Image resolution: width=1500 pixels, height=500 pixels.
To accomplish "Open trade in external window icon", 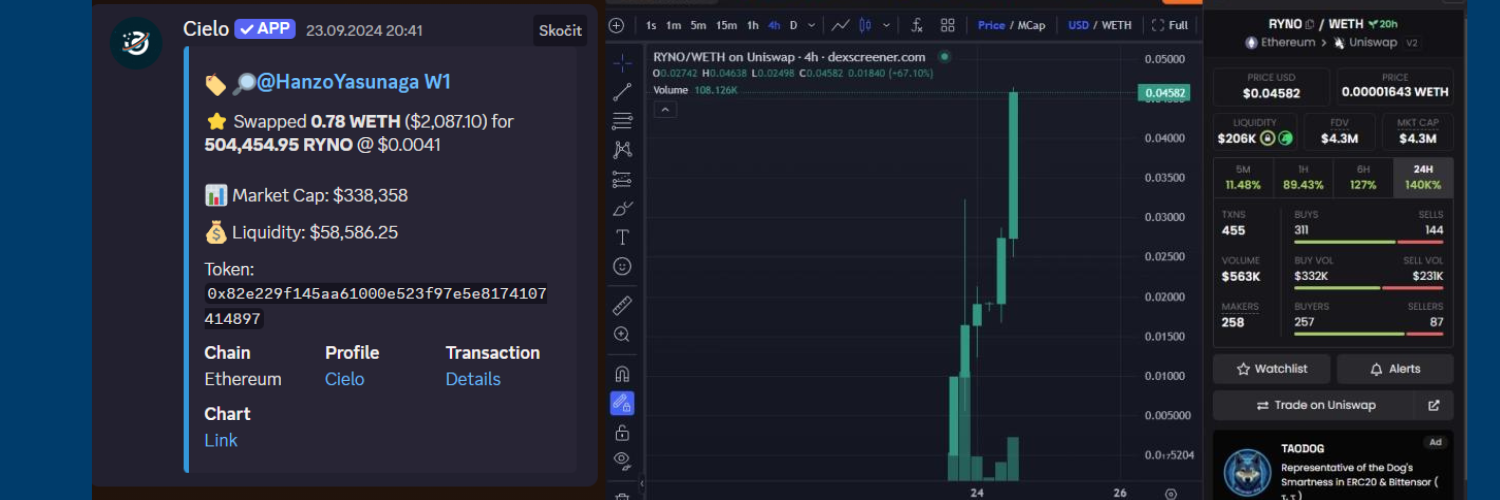I will 1434,405.
